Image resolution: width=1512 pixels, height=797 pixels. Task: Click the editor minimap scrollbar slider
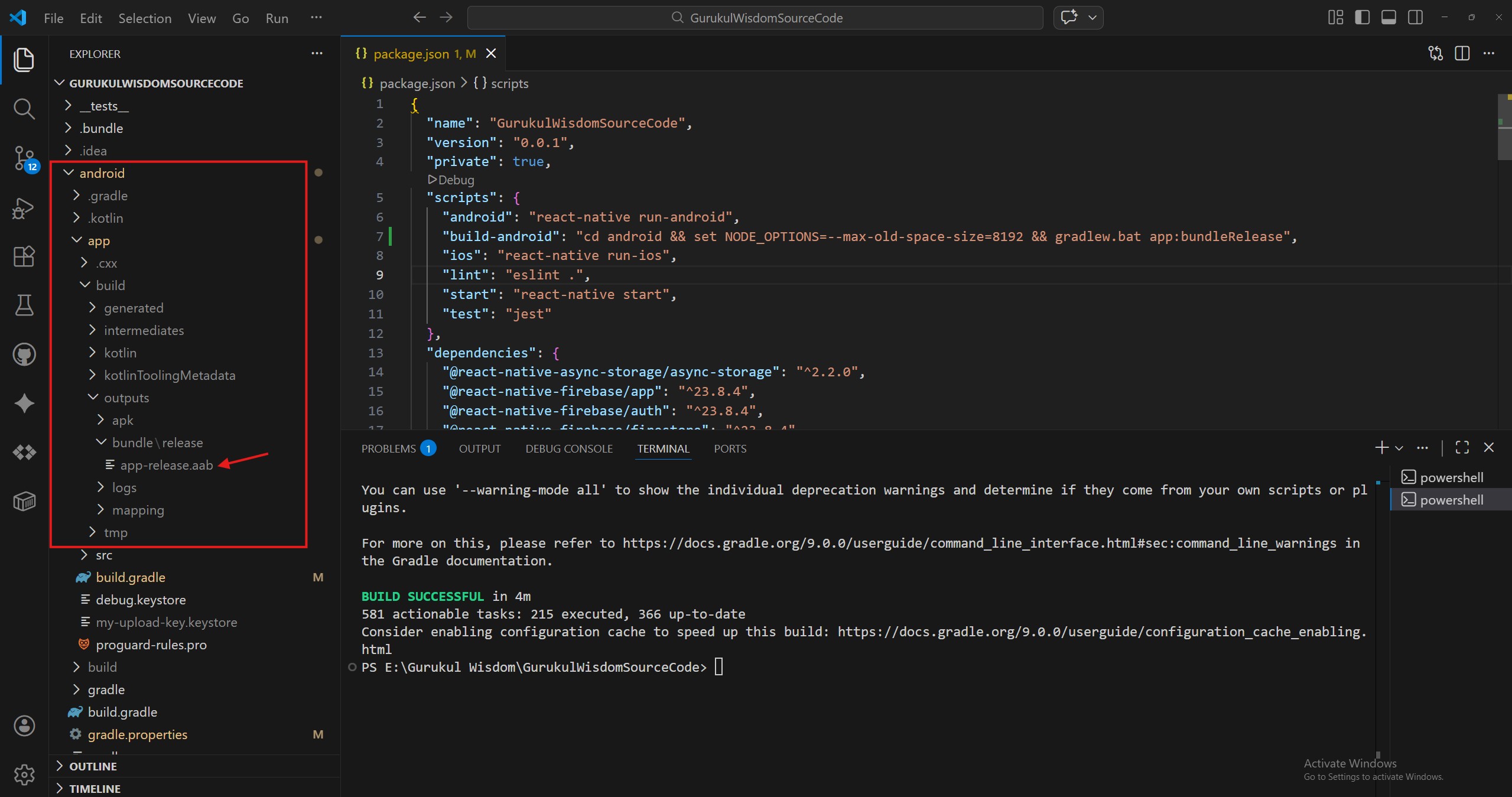pos(1504,127)
